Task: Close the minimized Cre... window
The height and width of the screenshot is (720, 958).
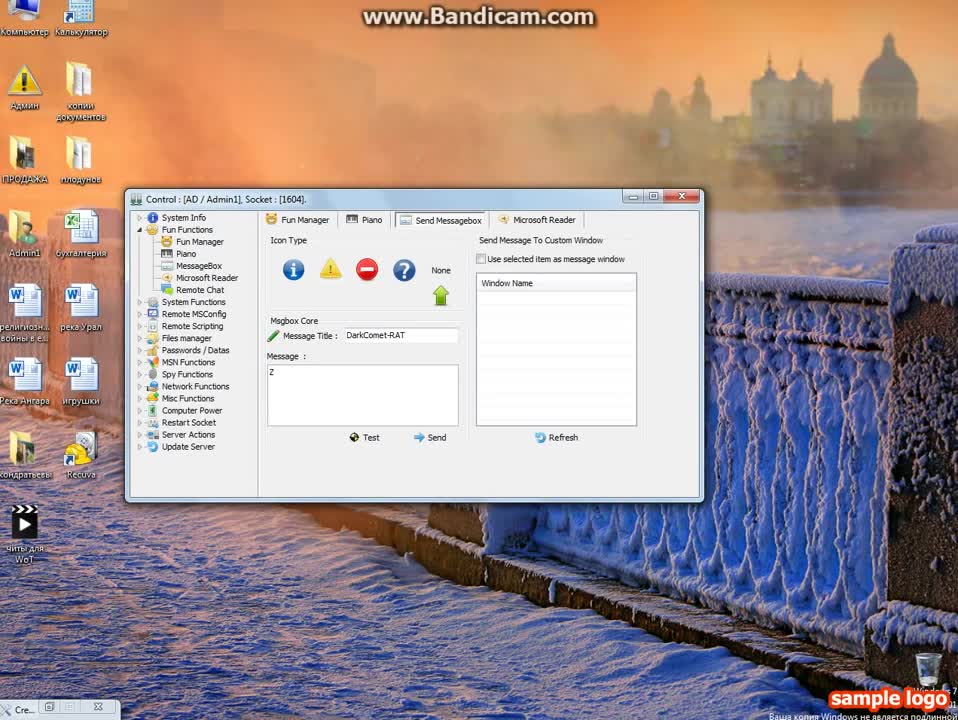Action: pyautogui.click(x=98, y=707)
